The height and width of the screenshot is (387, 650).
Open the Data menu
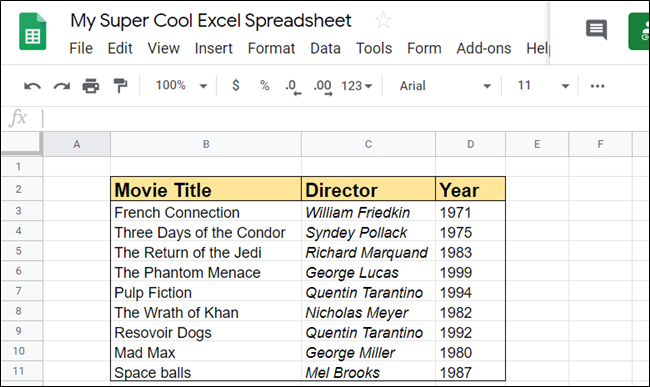pos(325,48)
